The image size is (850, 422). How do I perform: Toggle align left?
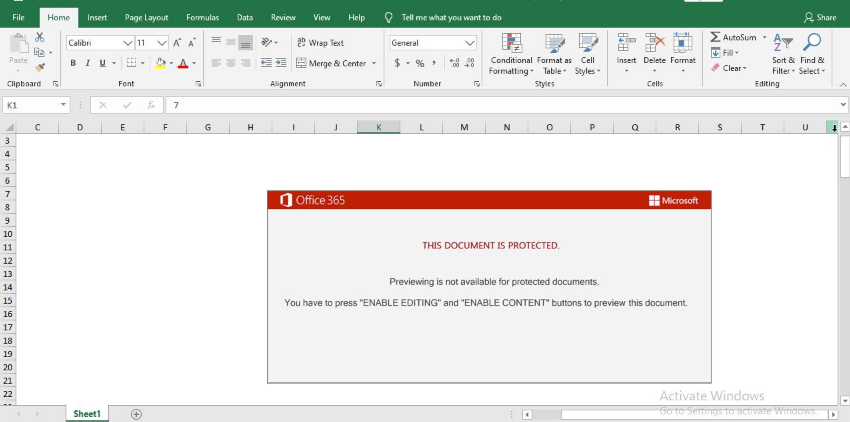pos(216,63)
